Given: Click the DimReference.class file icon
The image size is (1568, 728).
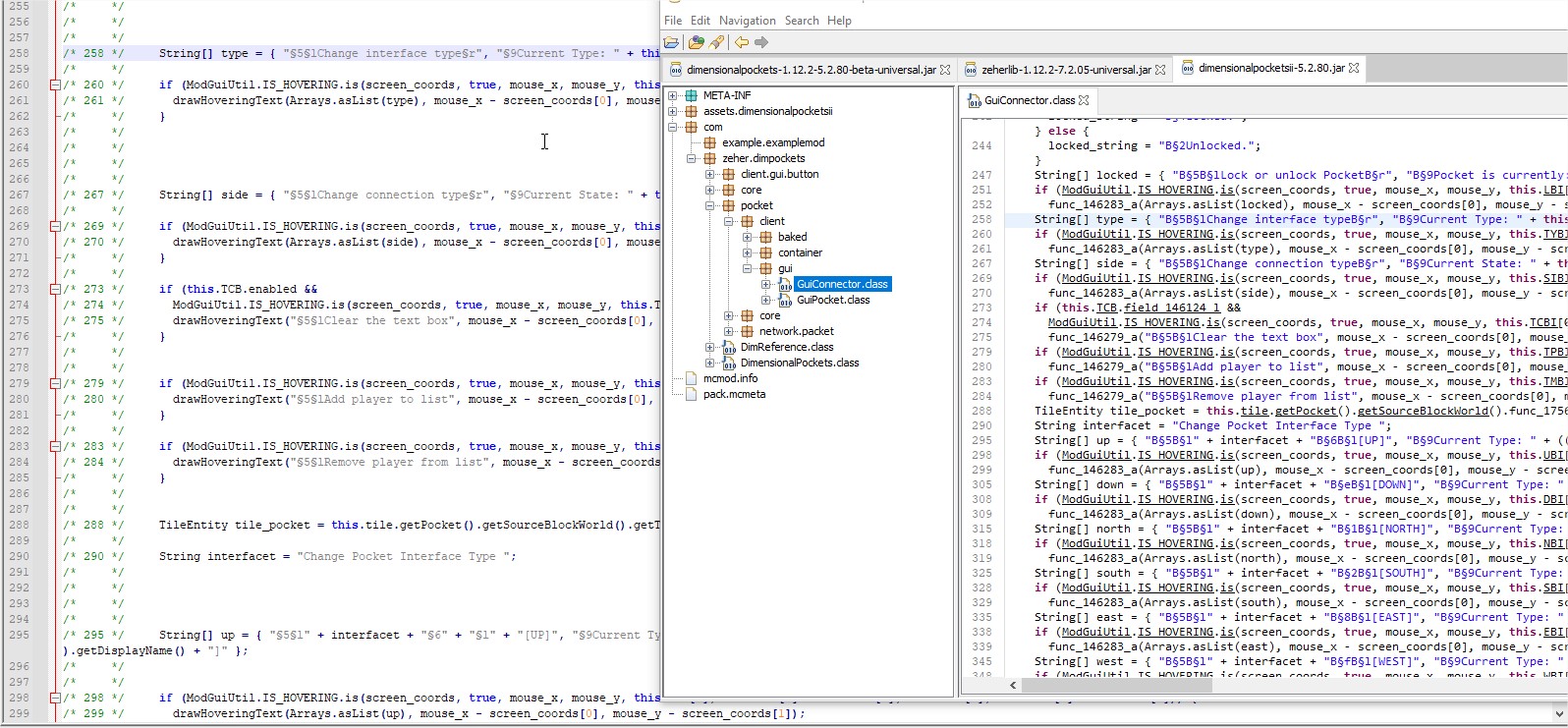Looking at the screenshot, I should [x=729, y=347].
